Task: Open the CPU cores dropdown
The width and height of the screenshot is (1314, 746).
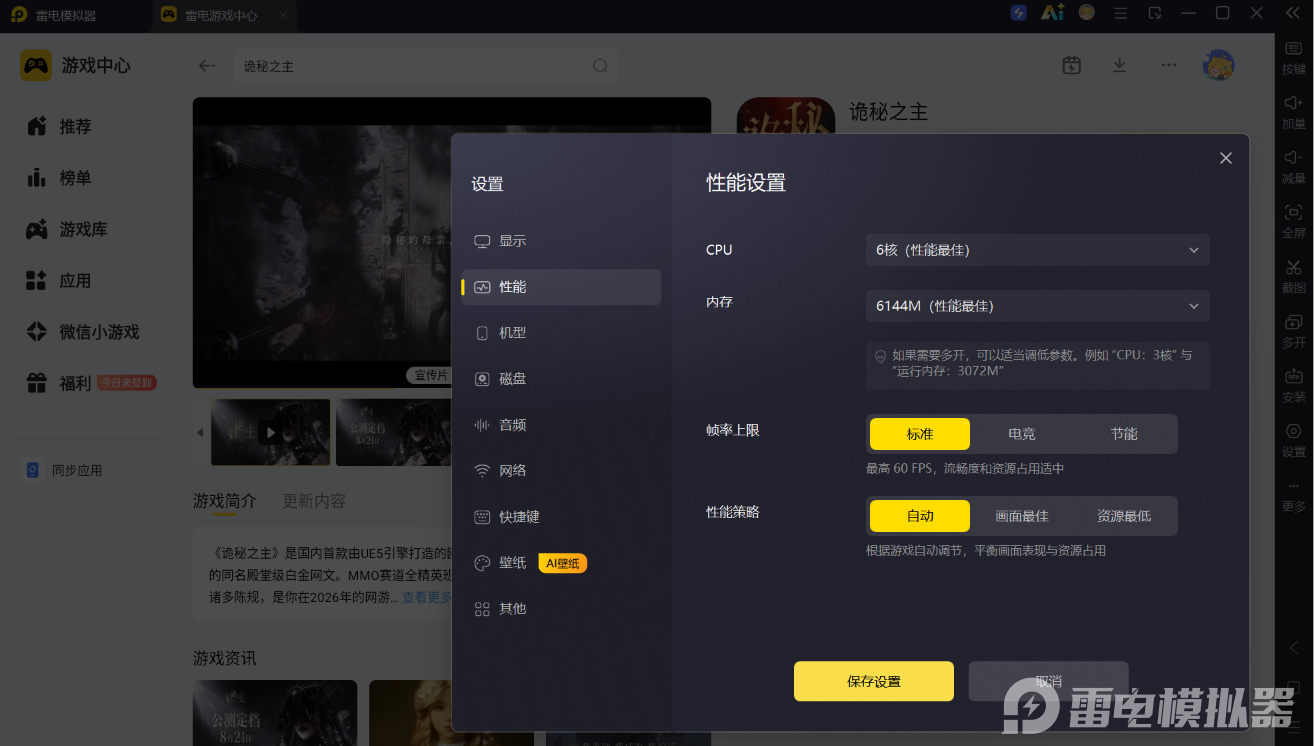Action: [1037, 250]
